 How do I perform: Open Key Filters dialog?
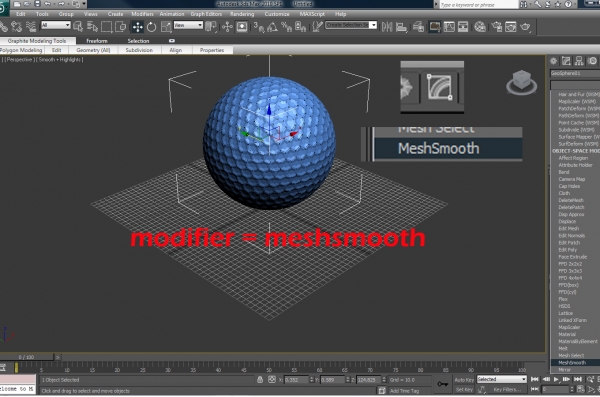(x=507, y=389)
